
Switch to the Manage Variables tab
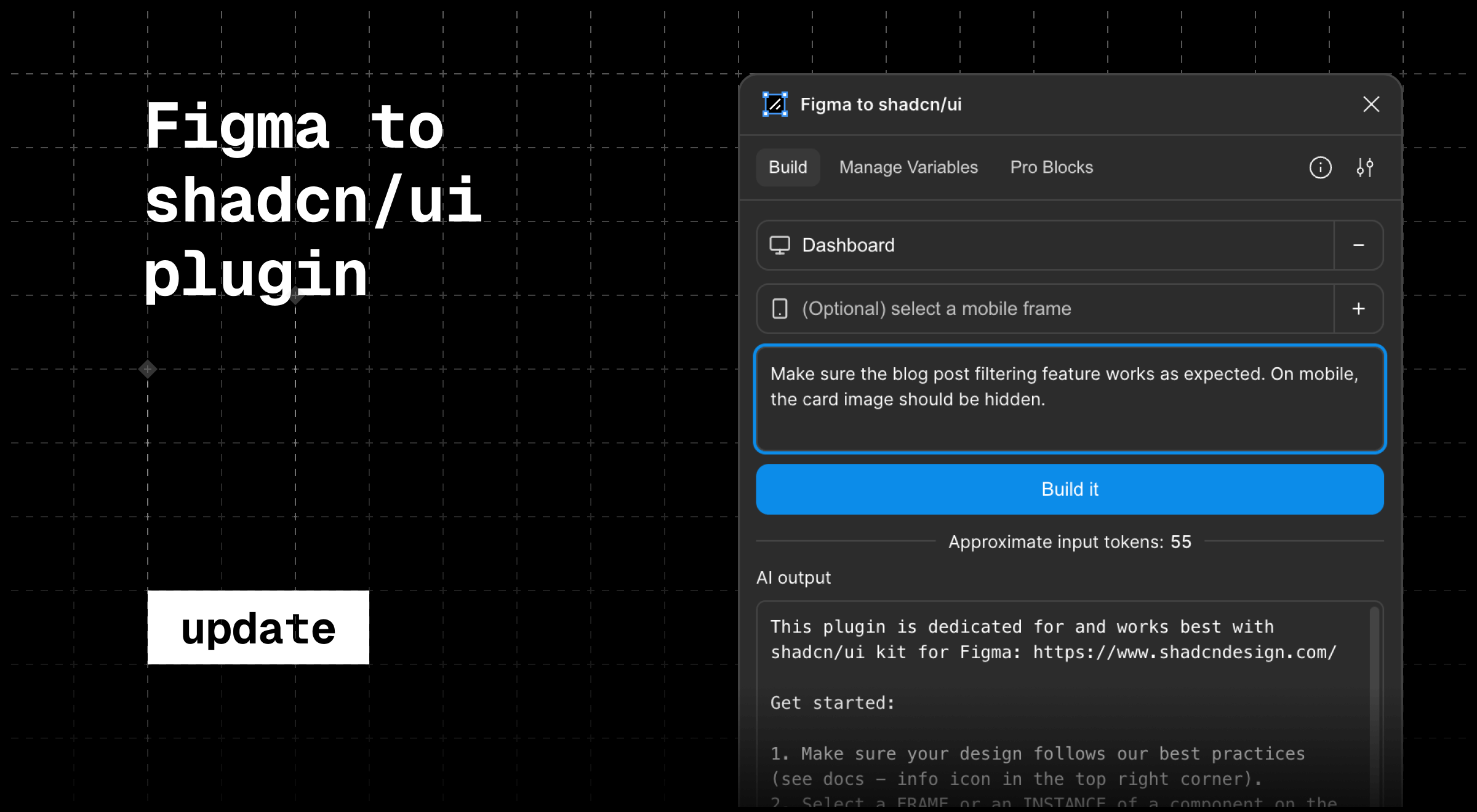point(908,167)
